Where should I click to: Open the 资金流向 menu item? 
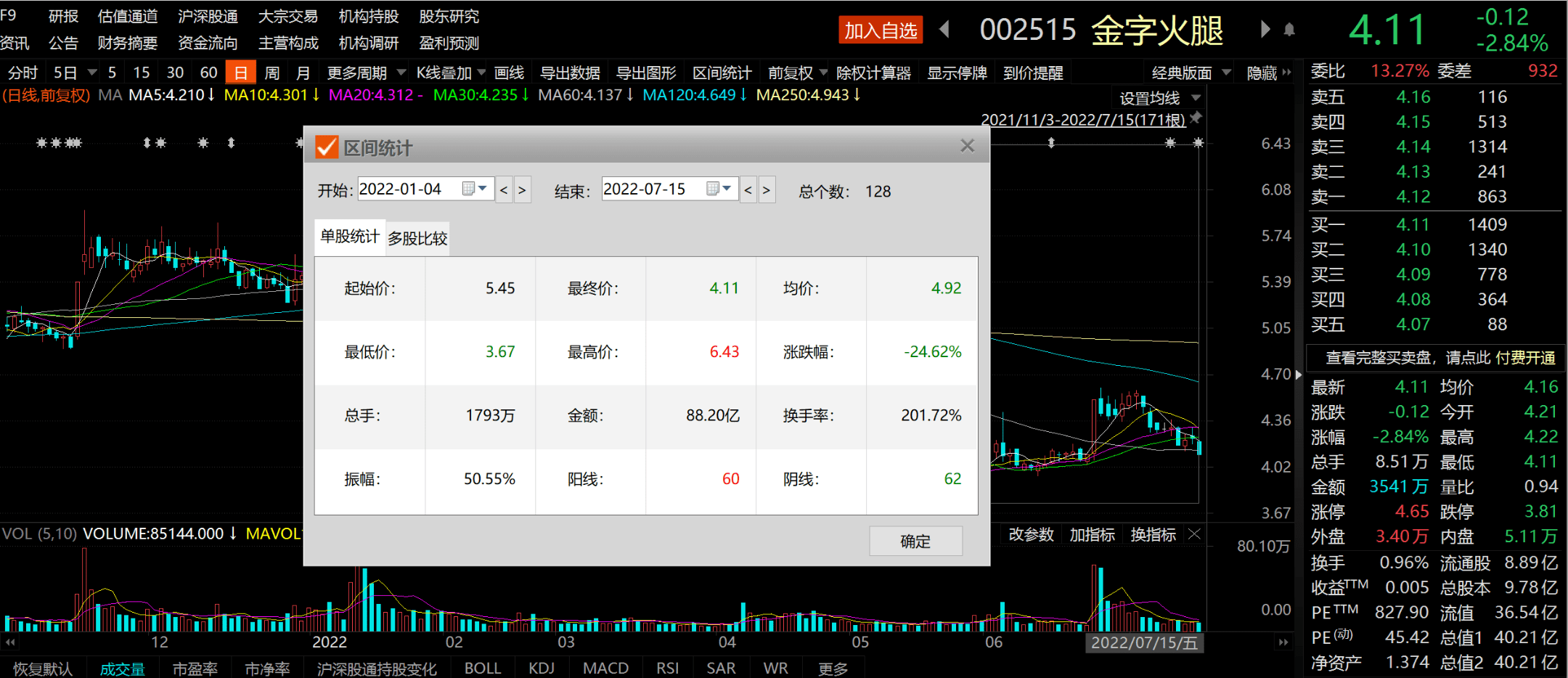pyautogui.click(x=208, y=44)
